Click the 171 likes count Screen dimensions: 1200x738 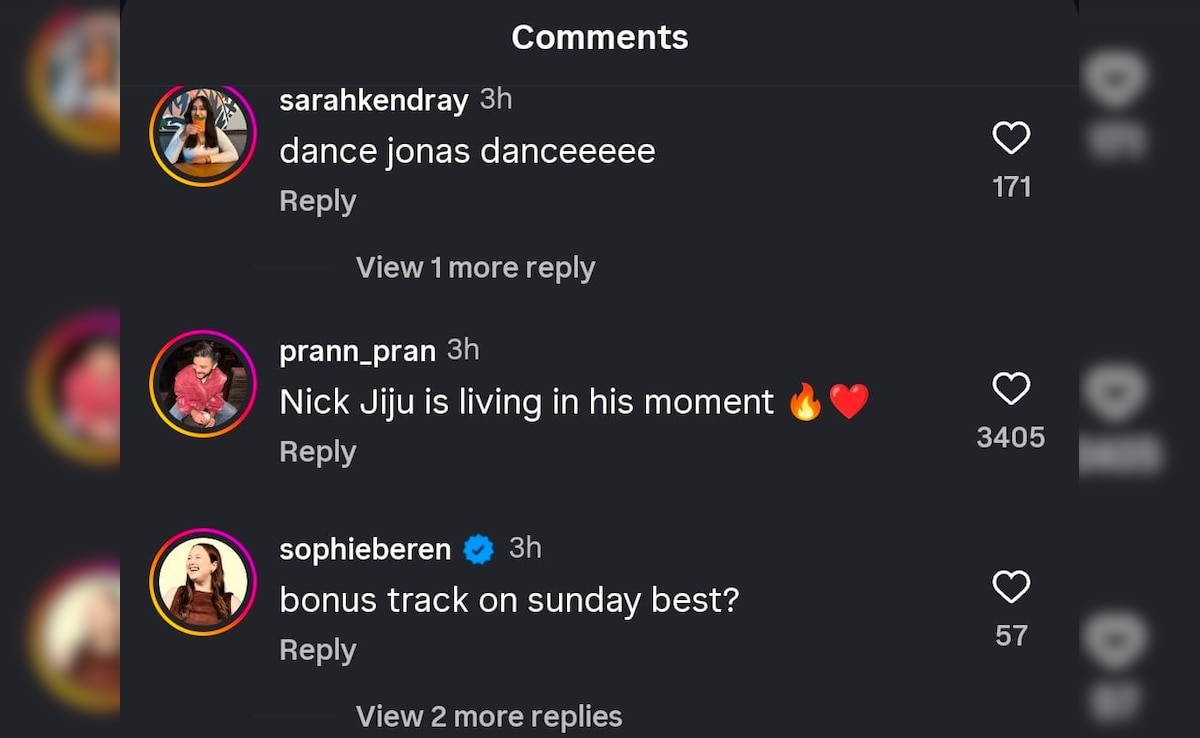[x=1011, y=187]
